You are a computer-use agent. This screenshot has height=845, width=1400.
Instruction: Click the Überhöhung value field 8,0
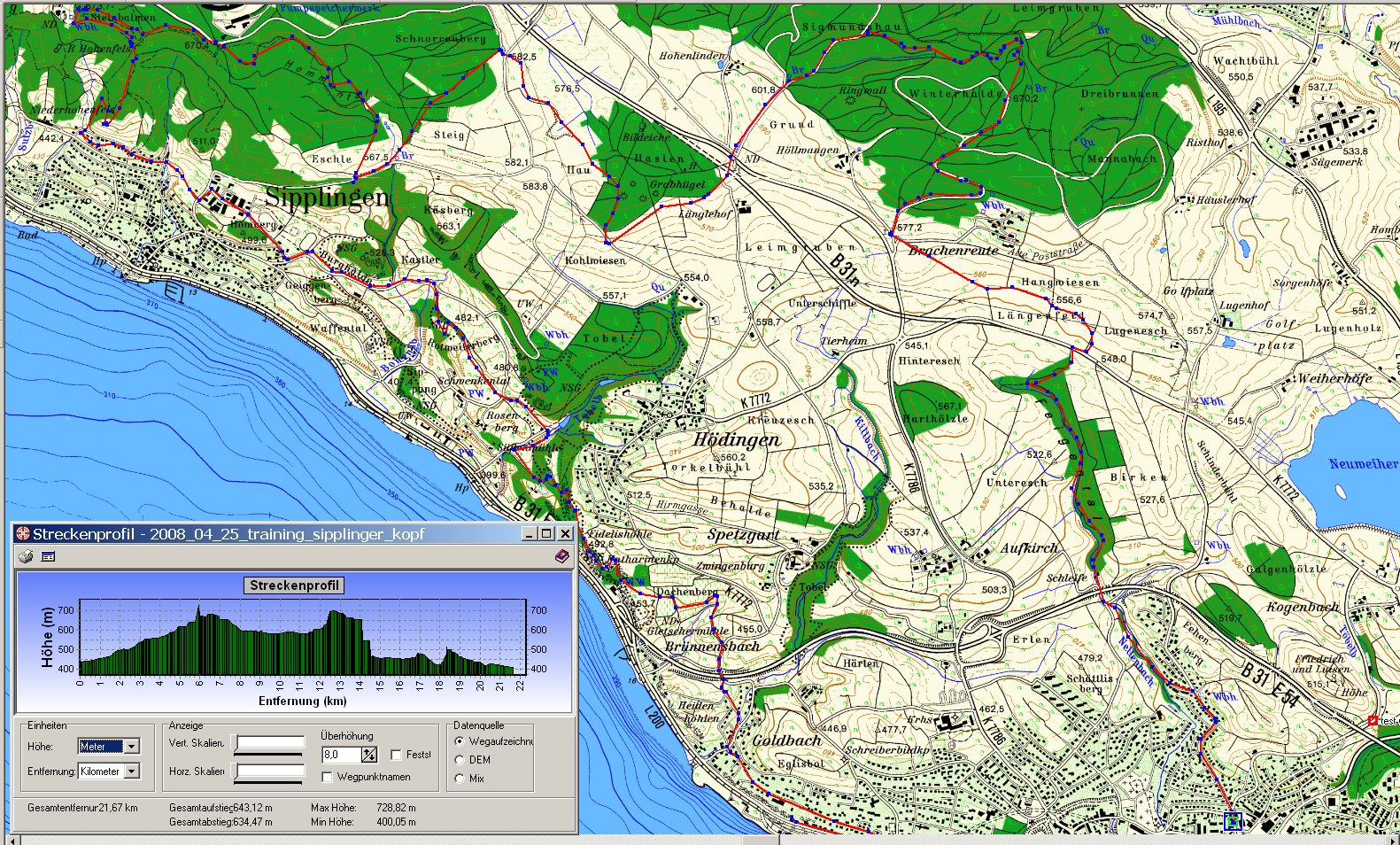coord(342,755)
